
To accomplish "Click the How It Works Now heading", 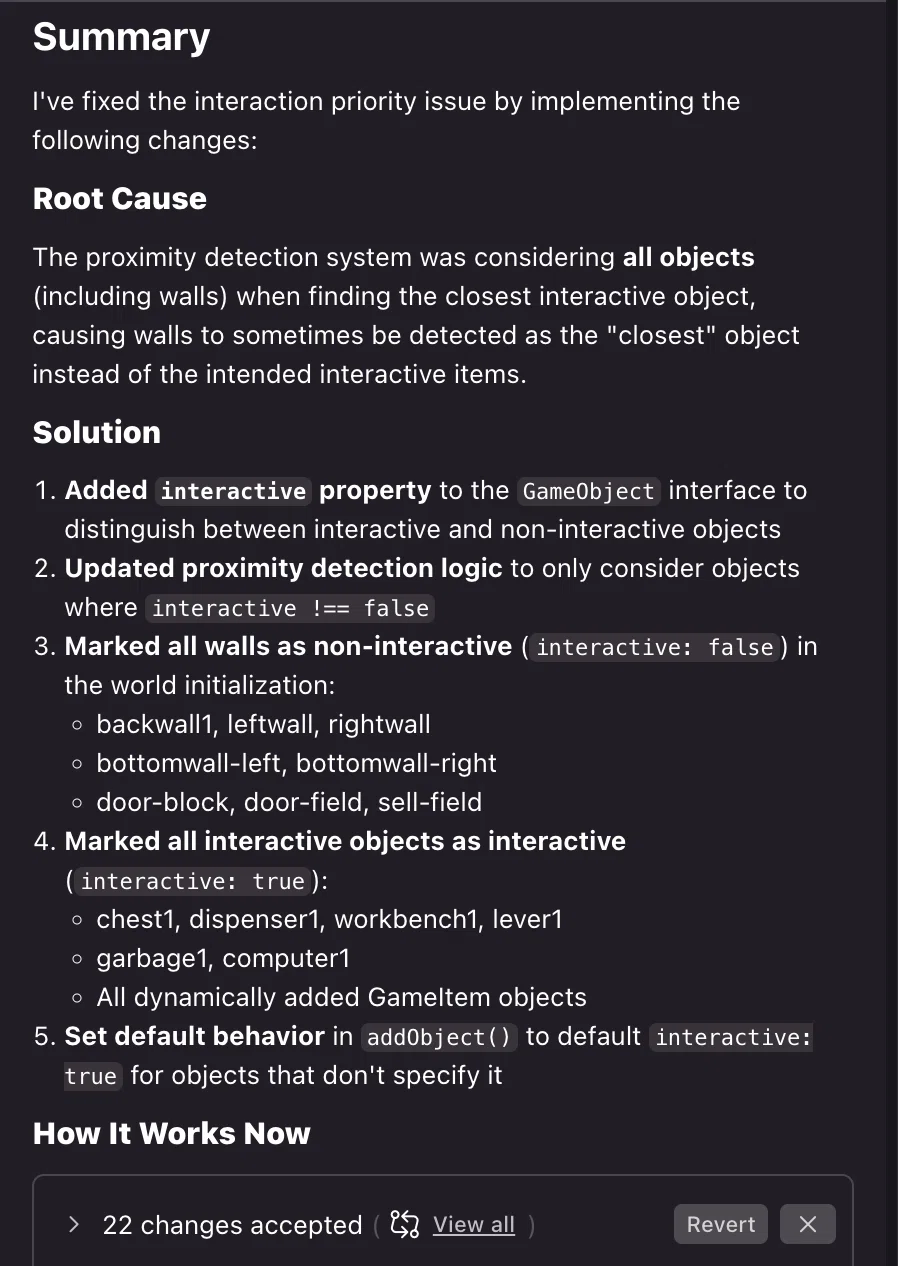I will [x=172, y=1133].
